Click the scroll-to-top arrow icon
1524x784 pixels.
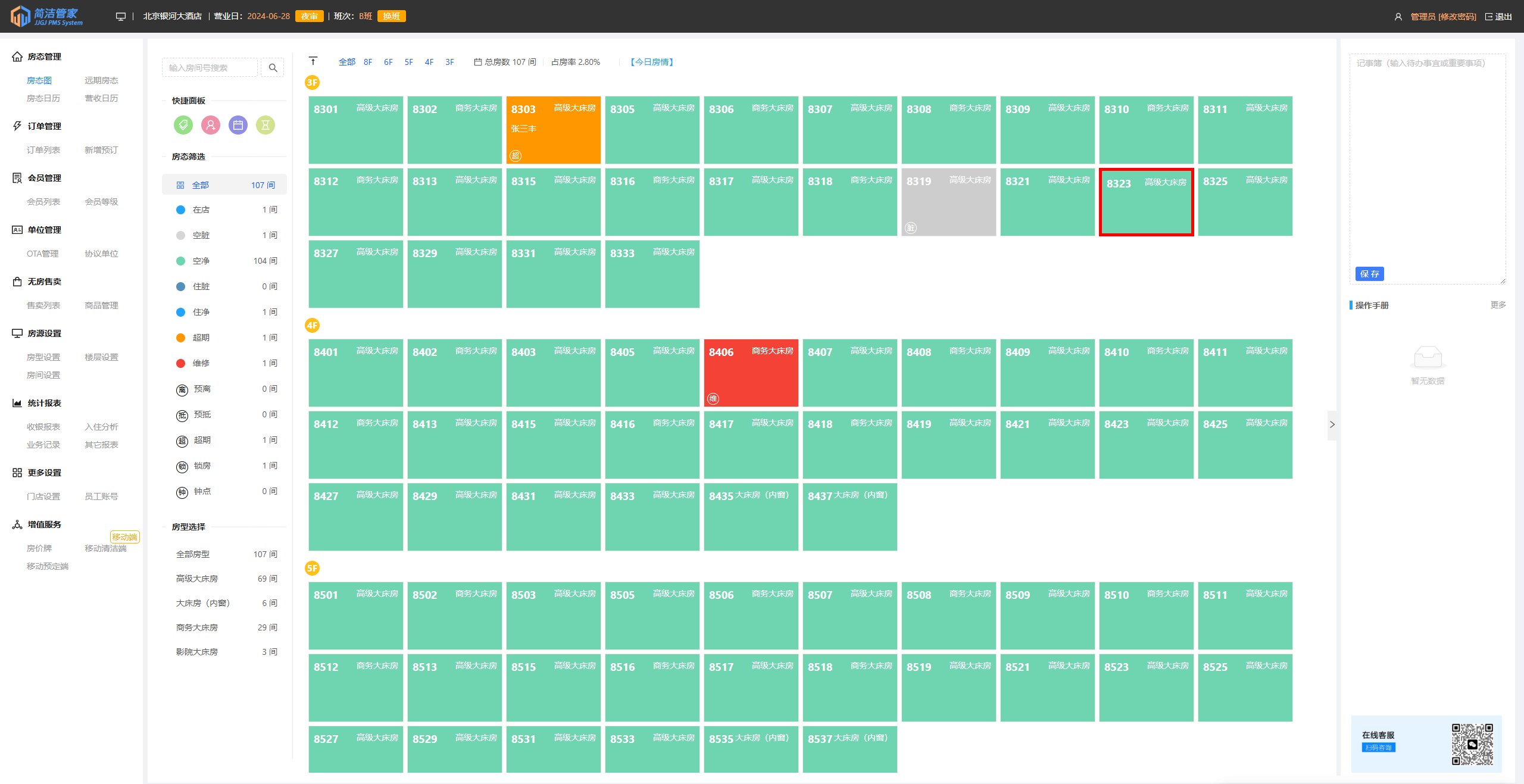[313, 61]
